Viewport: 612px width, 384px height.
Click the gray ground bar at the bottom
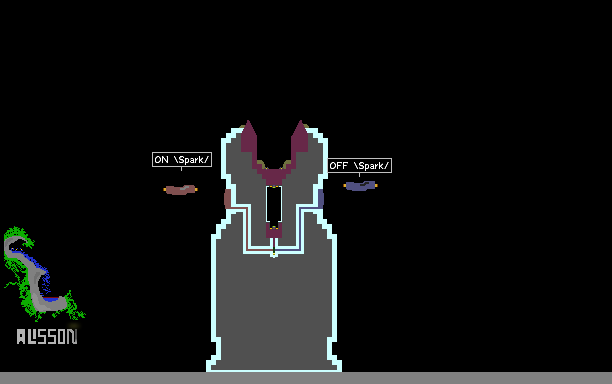pos(306,378)
